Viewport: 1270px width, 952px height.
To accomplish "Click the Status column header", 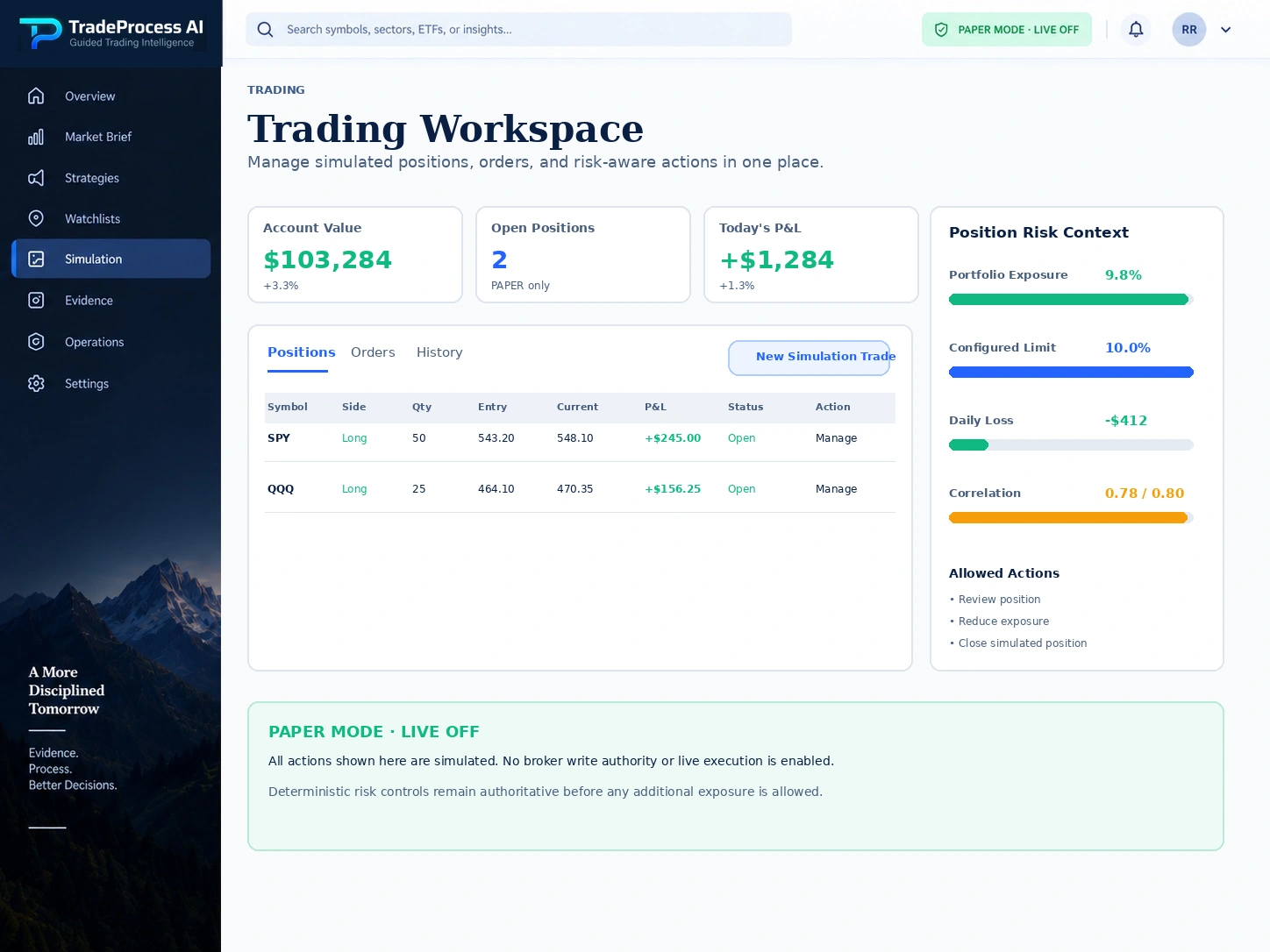I will coord(746,407).
